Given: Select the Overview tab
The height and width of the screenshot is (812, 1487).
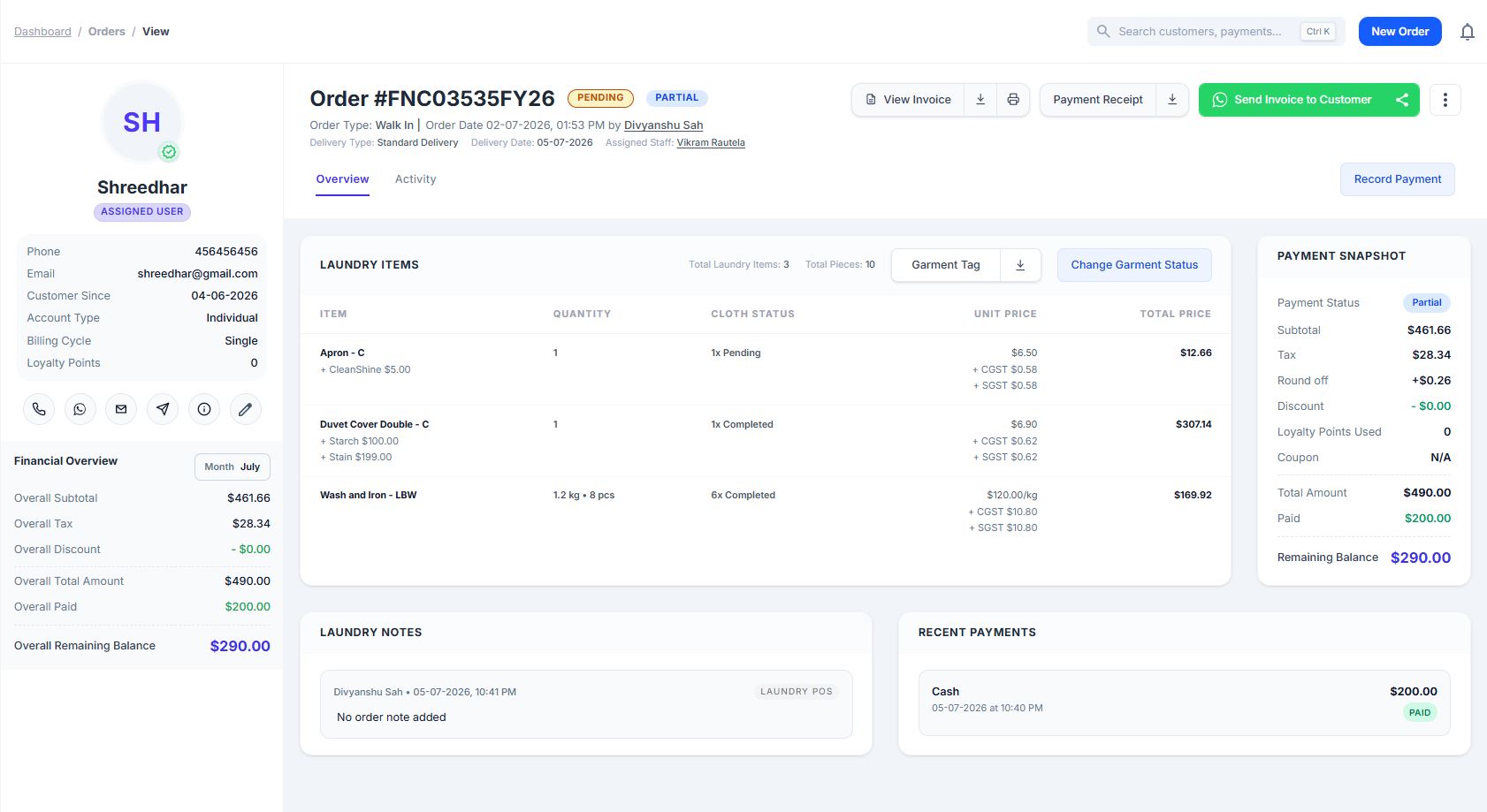Looking at the screenshot, I should point(342,179).
